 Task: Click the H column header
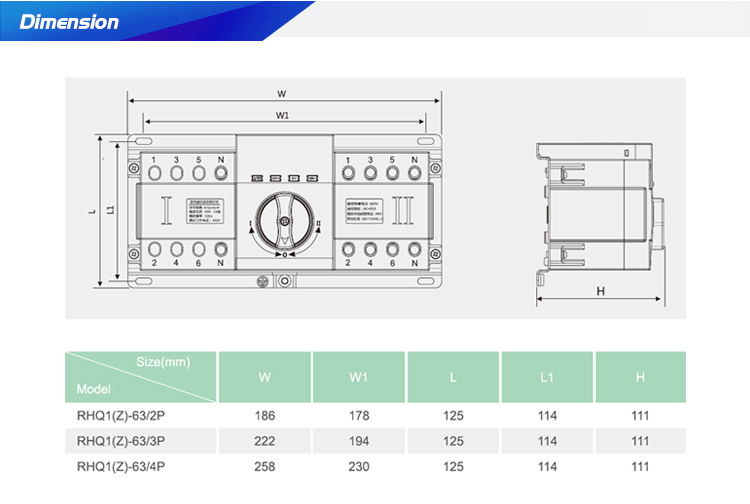pos(640,377)
